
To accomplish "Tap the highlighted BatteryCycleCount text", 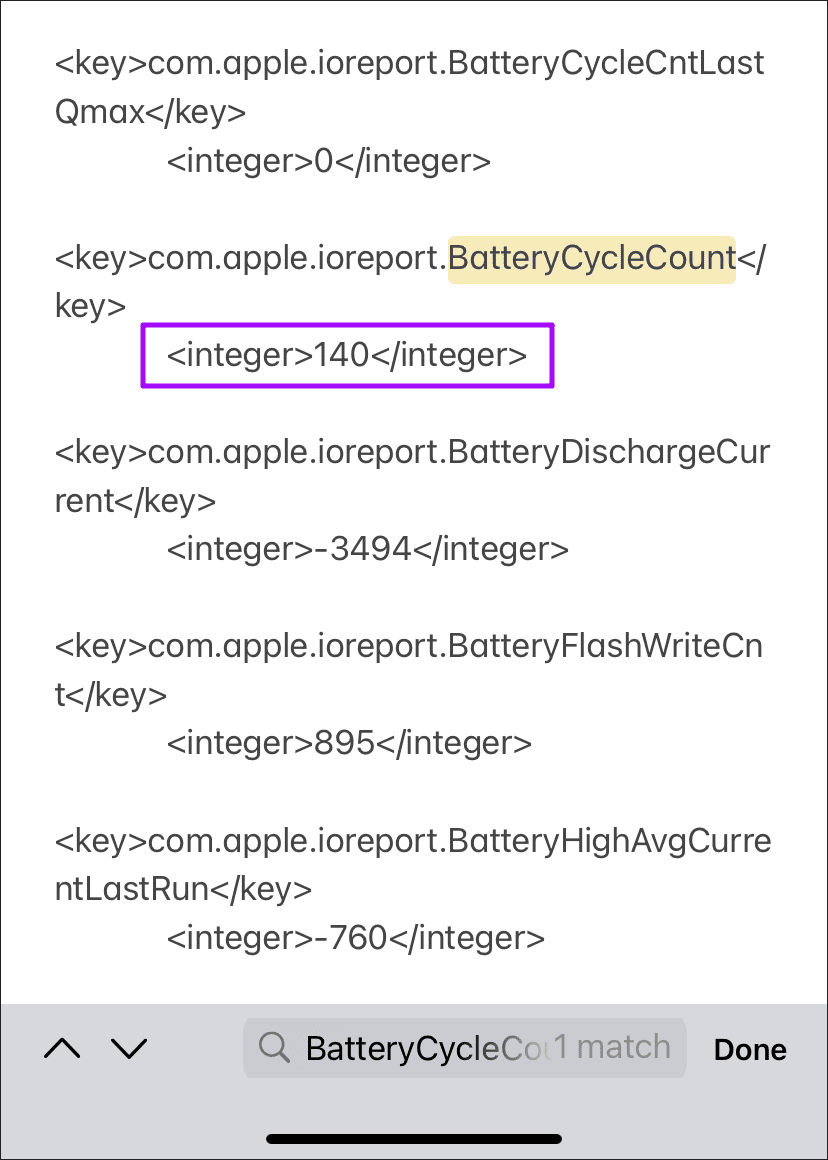I will pyautogui.click(x=591, y=258).
